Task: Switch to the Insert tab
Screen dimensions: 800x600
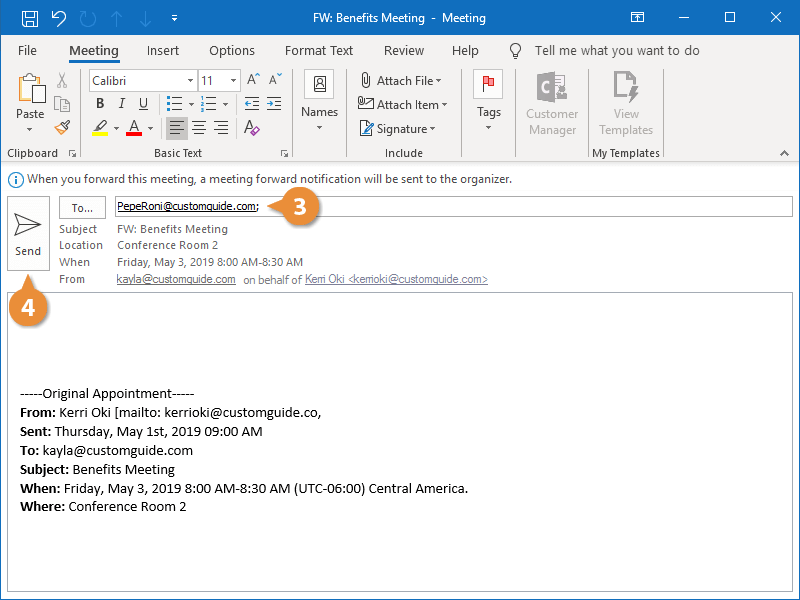Action: click(163, 50)
